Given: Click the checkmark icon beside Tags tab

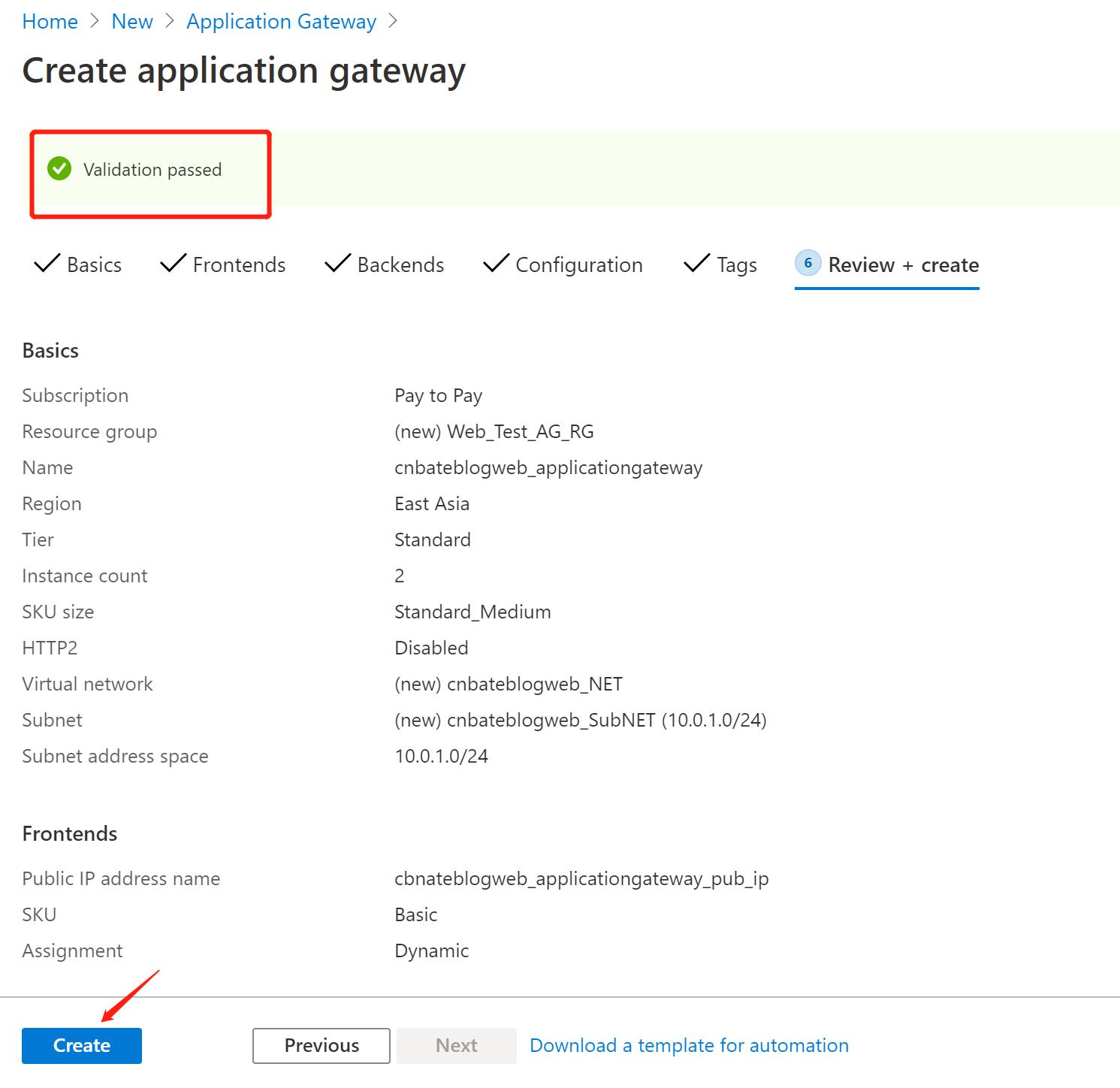Looking at the screenshot, I should pyautogui.click(x=697, y=264).
